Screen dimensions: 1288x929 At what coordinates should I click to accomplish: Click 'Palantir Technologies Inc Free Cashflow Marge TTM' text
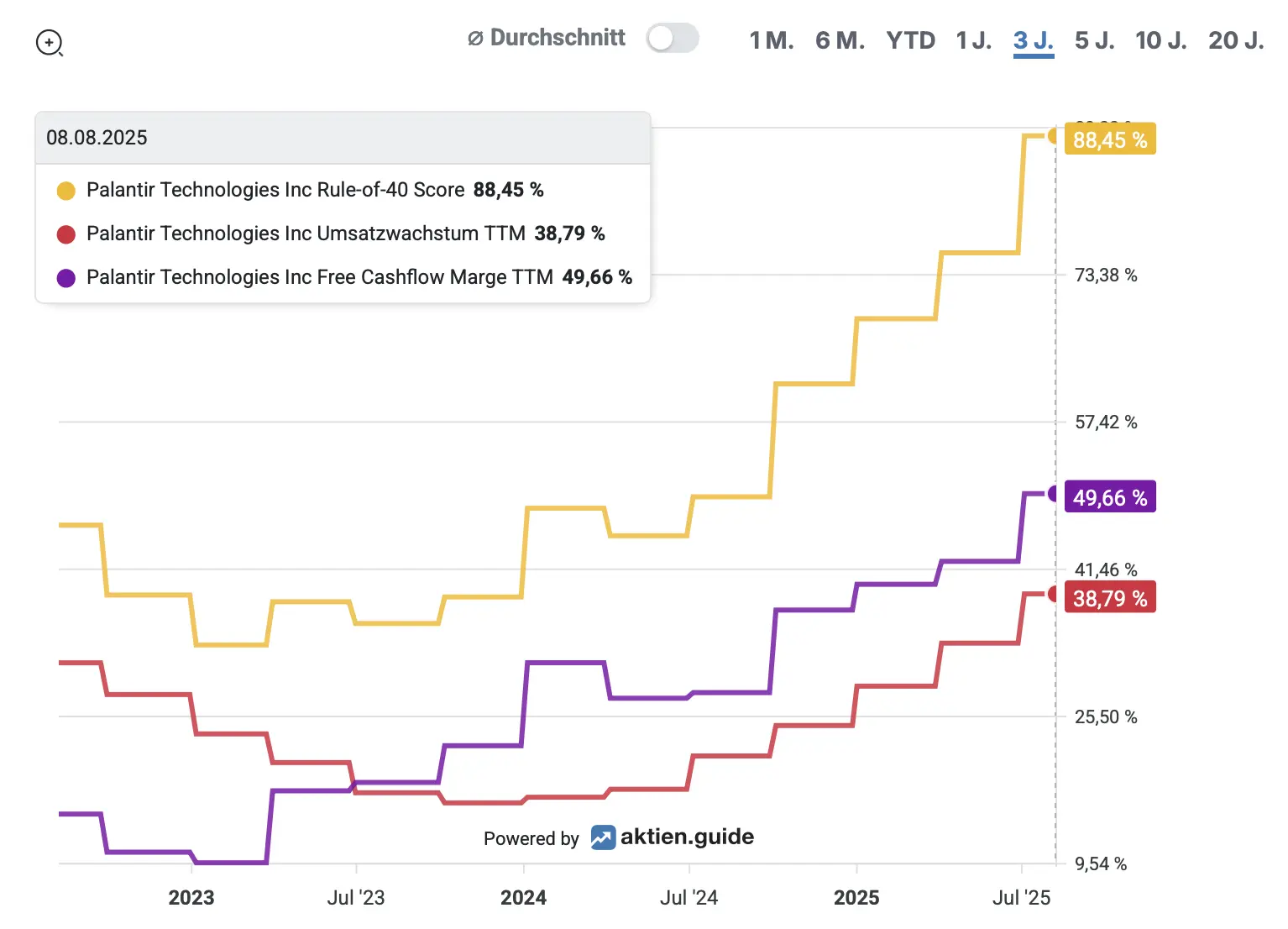[320, 277]
